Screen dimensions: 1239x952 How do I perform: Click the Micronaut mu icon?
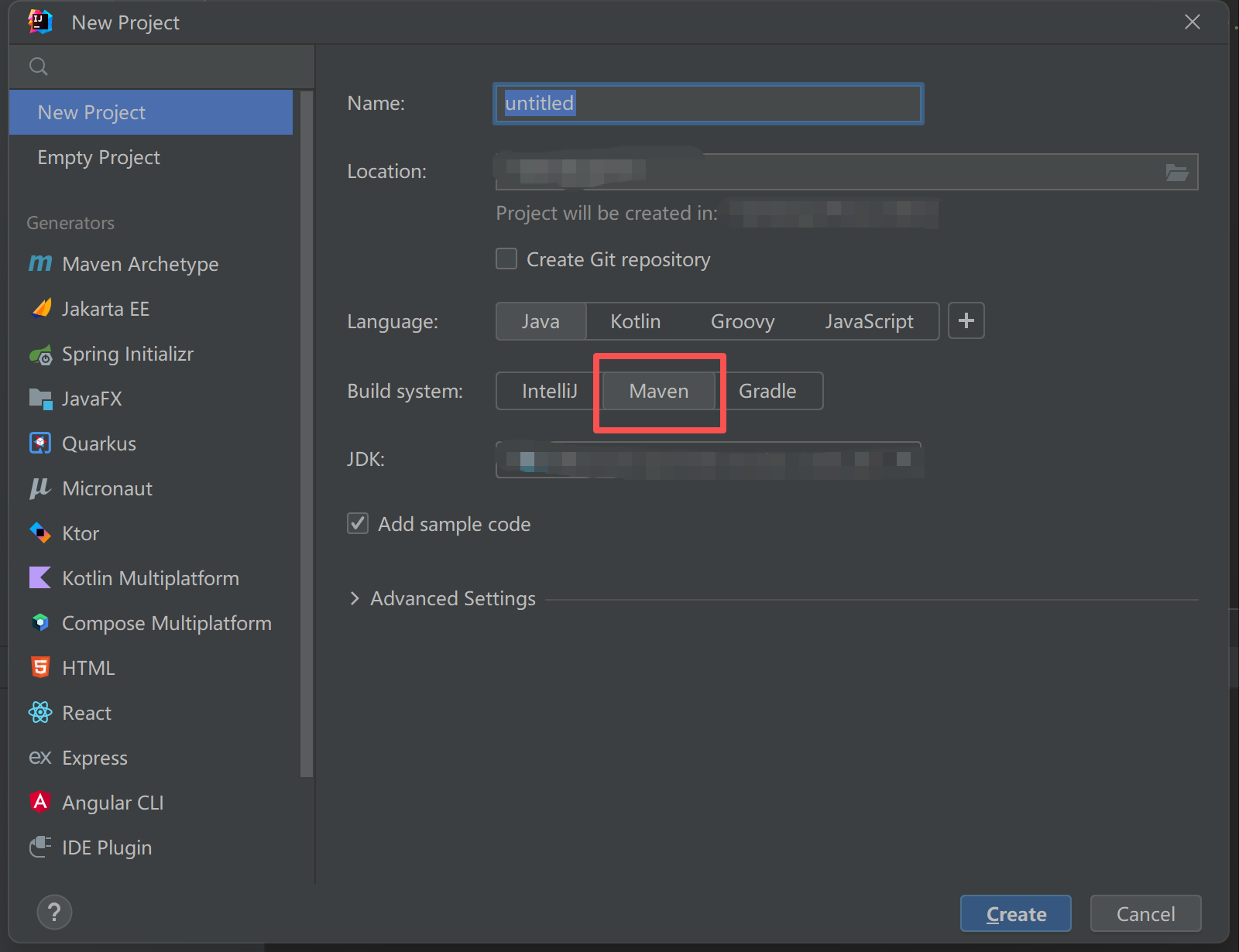pyautogui.click(x=40, y=488)
